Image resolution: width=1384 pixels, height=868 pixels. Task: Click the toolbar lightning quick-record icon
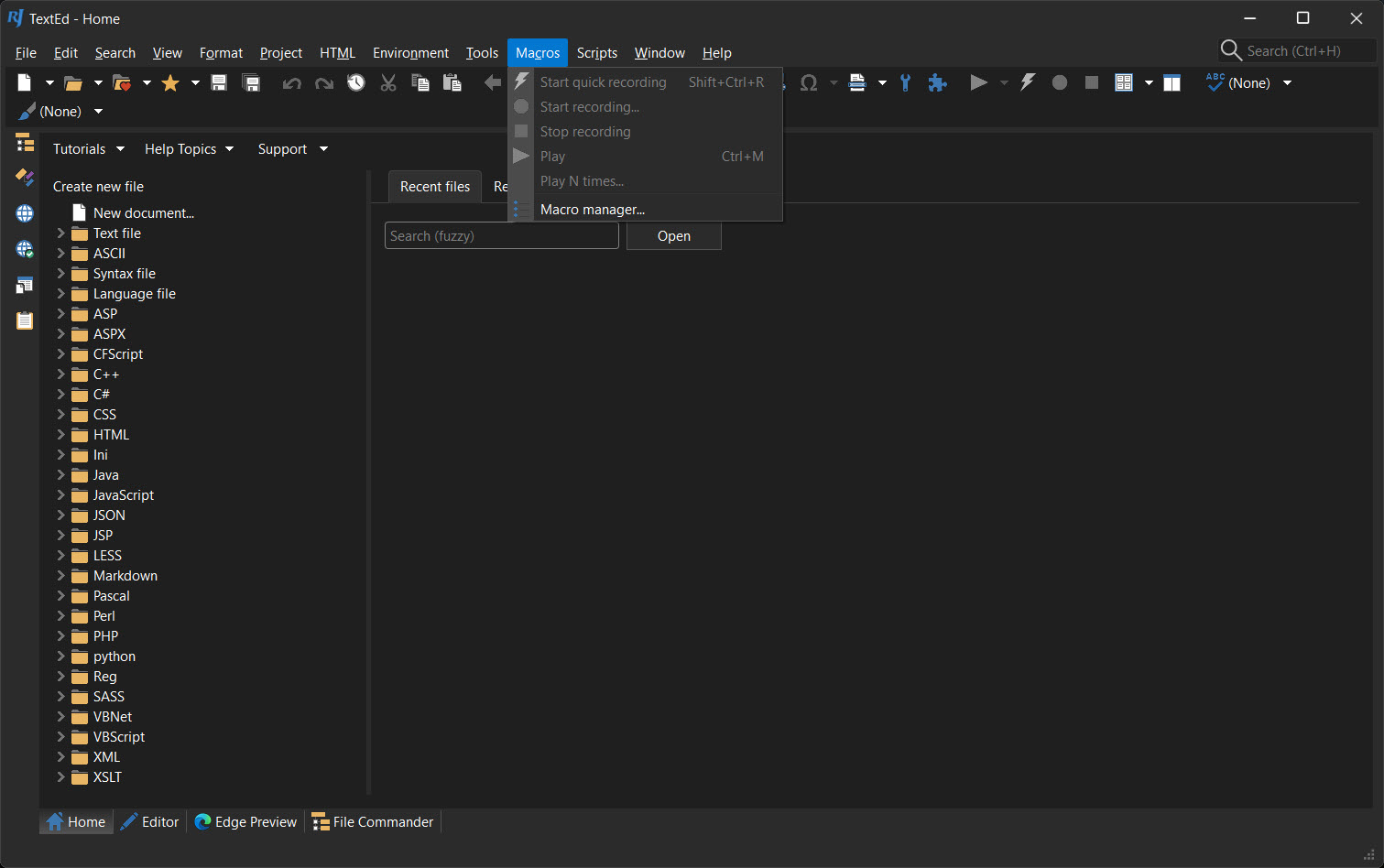1028,82
